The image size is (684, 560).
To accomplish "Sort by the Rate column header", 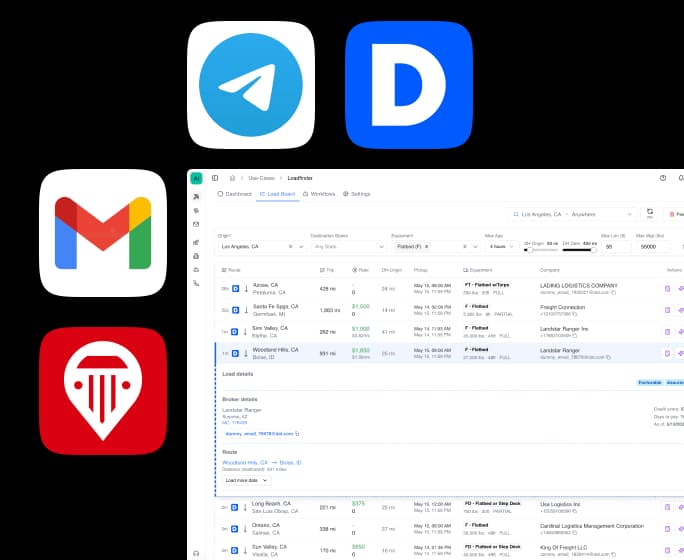I will tap(360, 270).
